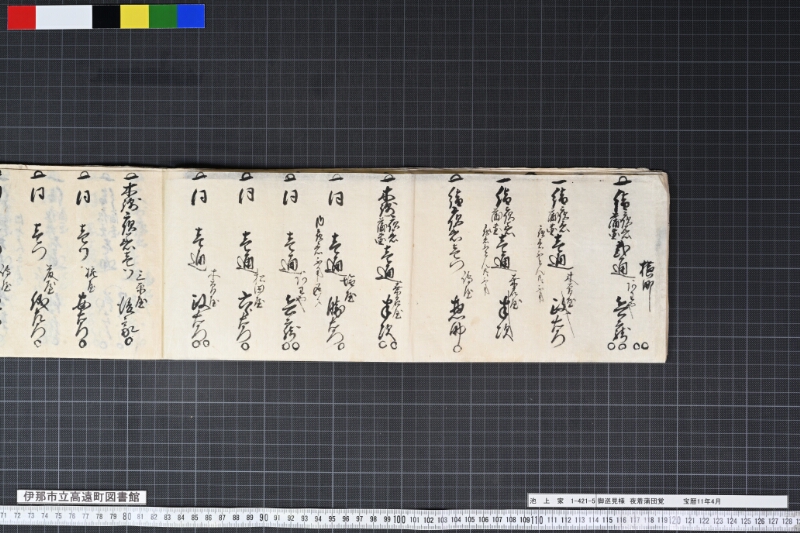Click the red patch on the color chart

pos(21,17)
